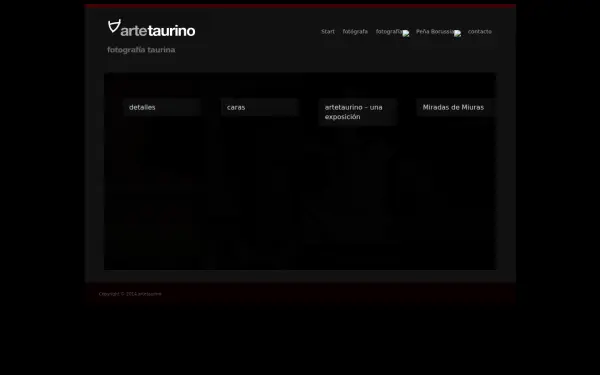Open the contacto page

tap(479, 32)
